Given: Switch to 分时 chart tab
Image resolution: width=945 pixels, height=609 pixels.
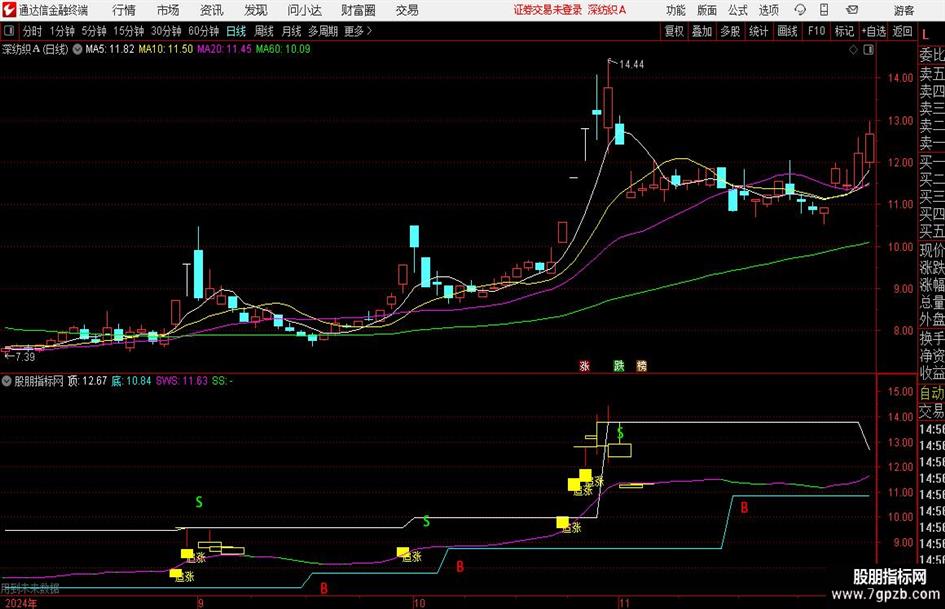Looking at the screenshot, I should pos(32,31).
